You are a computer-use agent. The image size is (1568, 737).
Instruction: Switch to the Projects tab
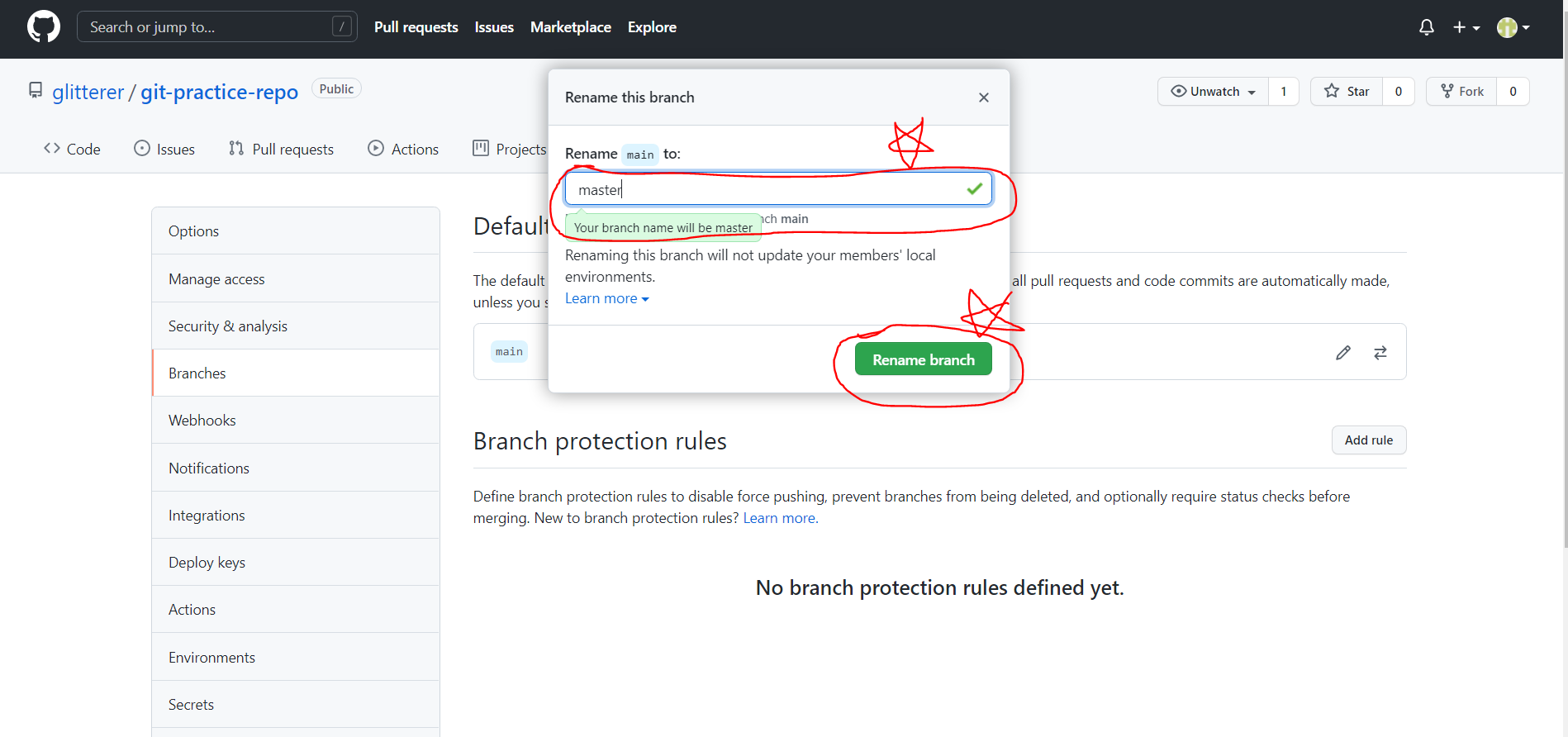point(509,149)
